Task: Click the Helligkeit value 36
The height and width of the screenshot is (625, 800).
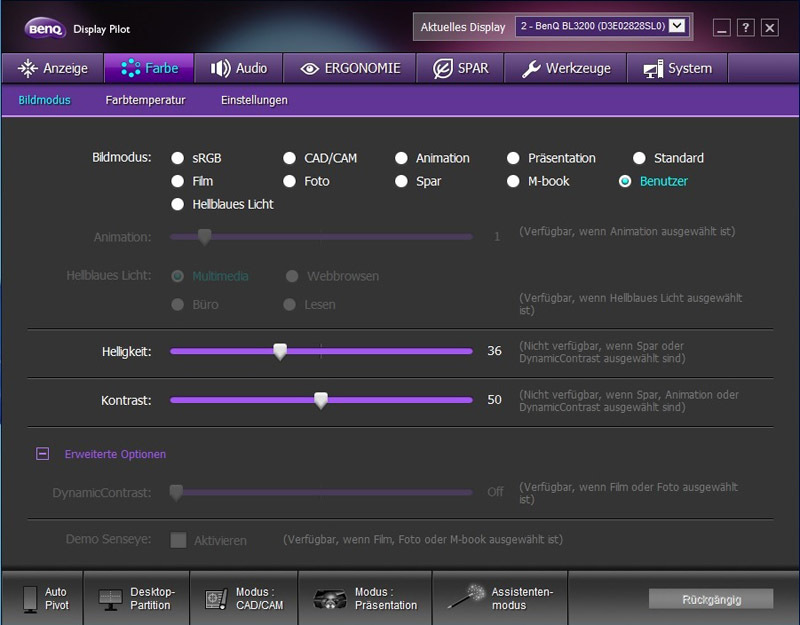Action: [494, 351]
